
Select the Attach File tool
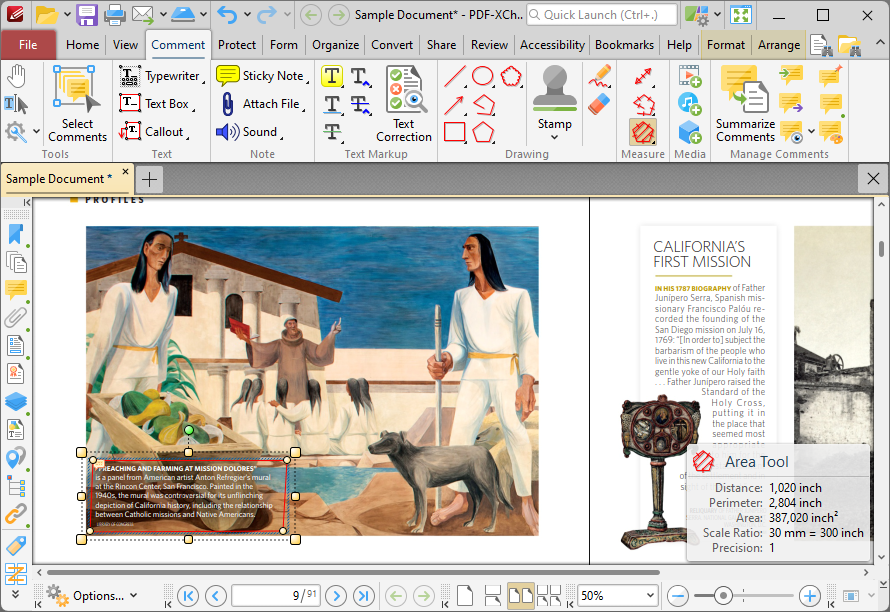click(262, 104)
